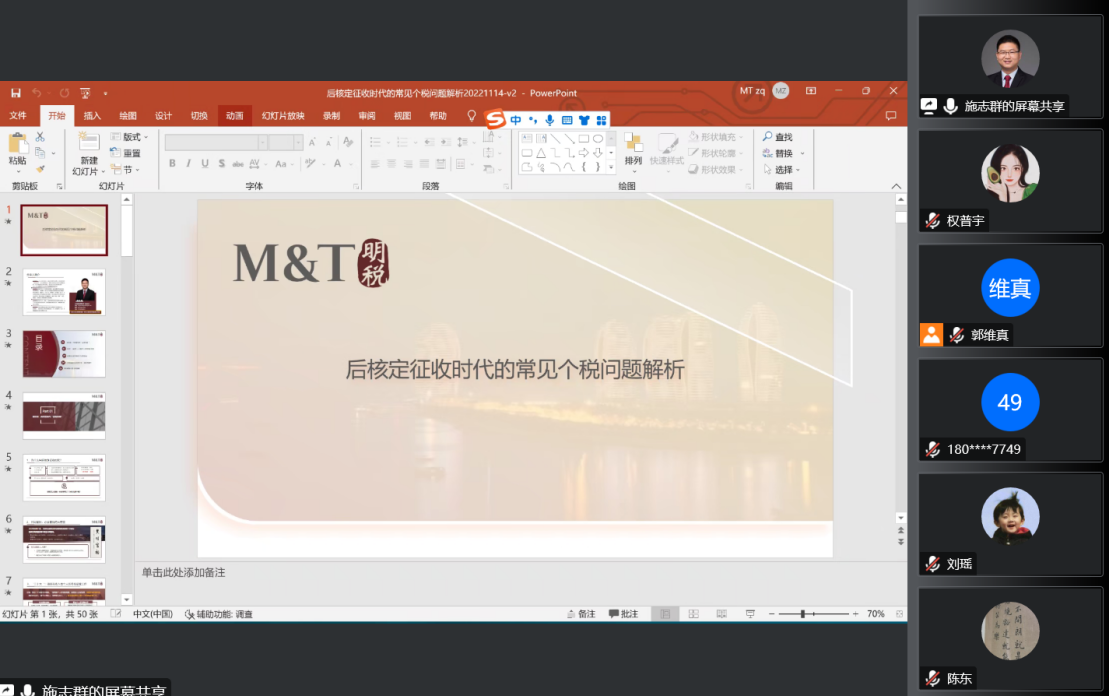This screenshot has height=696, width=1109.
Task: Toggle the Comments (批注) pane in status bar
Action: pos(622,614)
